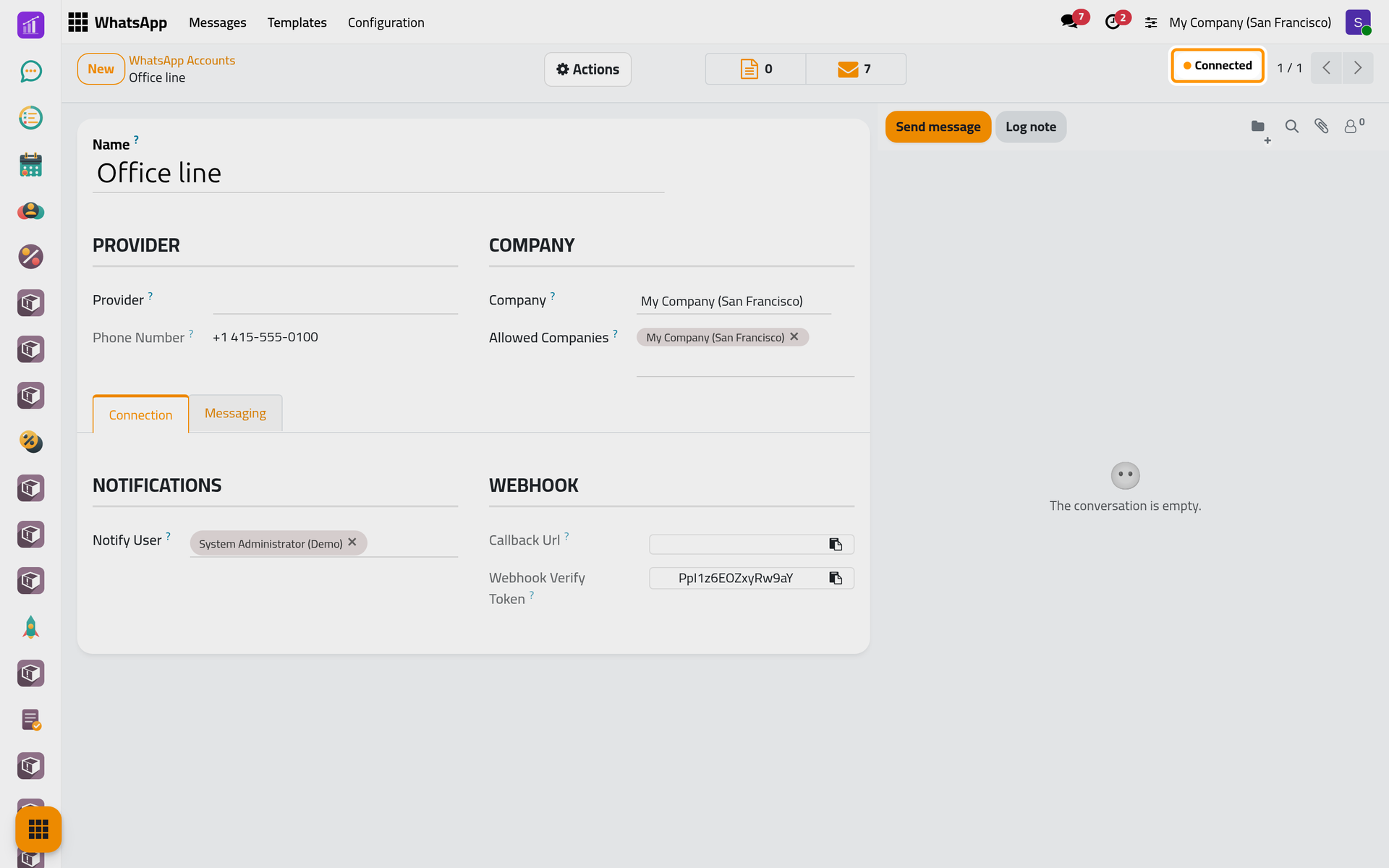This screenshot has width=1389, height=868.
Task: Open the rocket icon app in sidebar
Action: click(30, 627)
